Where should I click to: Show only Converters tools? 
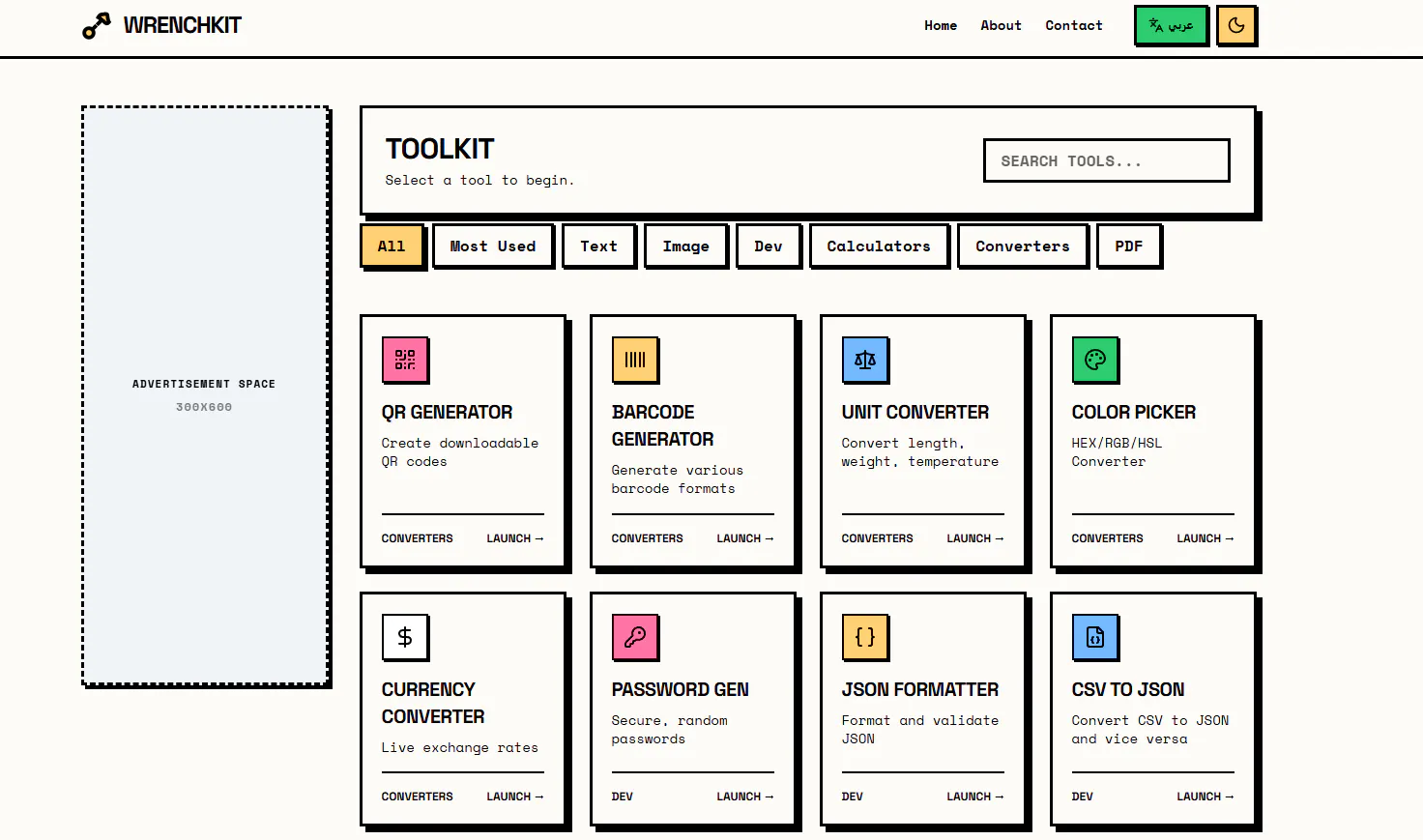click(x=1023, y=246)
